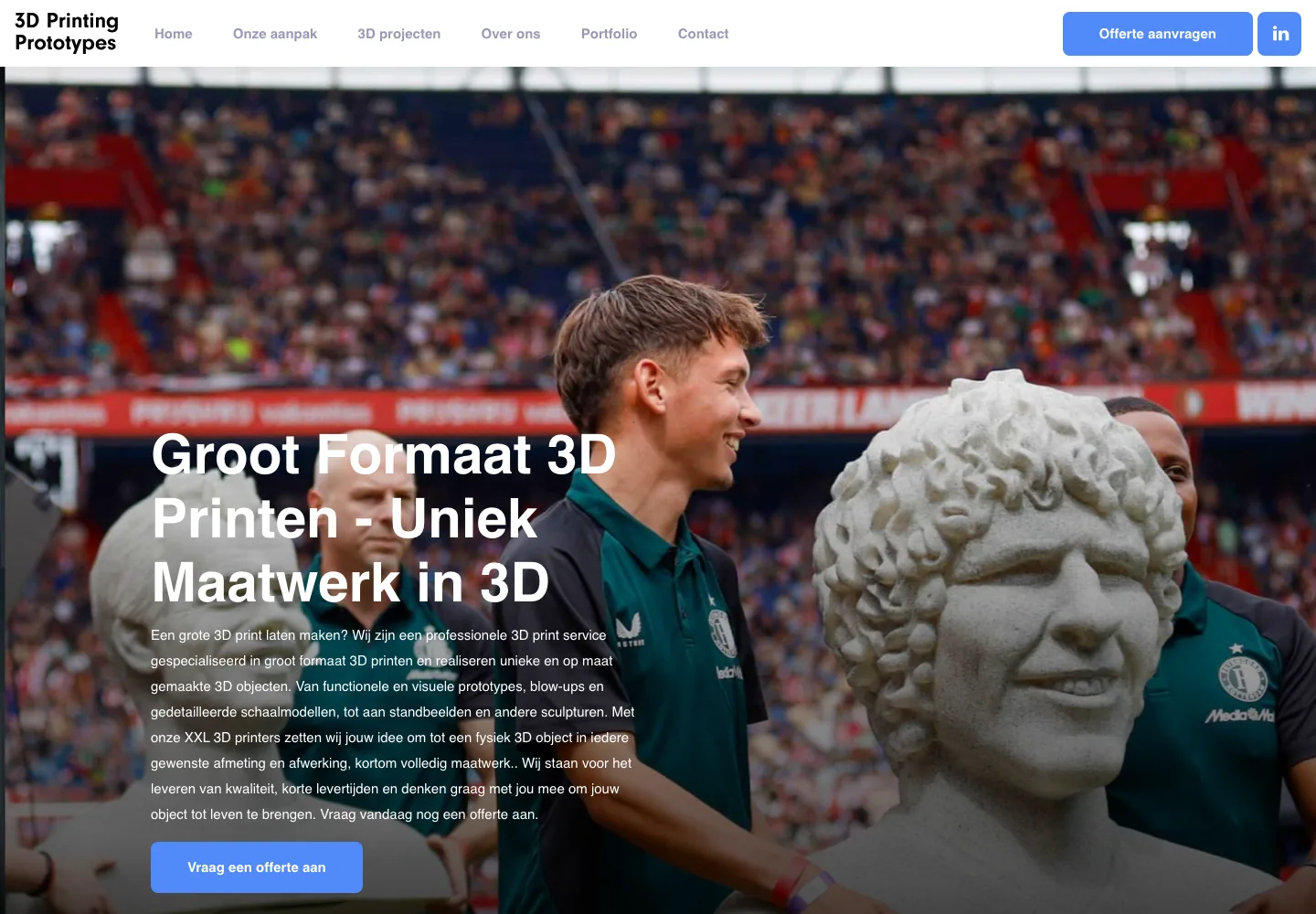The height and width of the screenshot is (914, 1316).
Task: Open the LinkedIn icon button
Action: click(x=1279, y=34)
